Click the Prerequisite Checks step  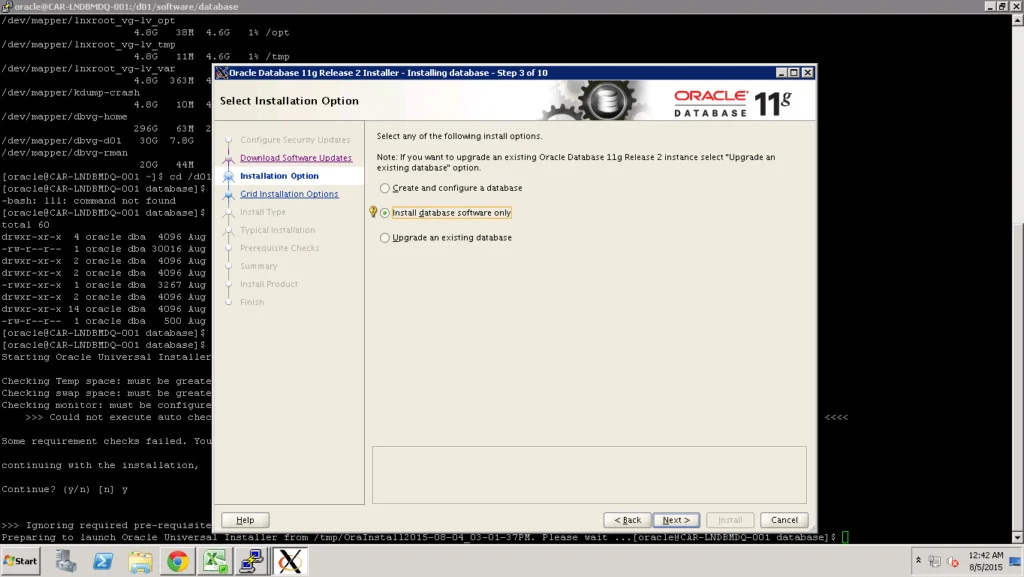point(280,248)
